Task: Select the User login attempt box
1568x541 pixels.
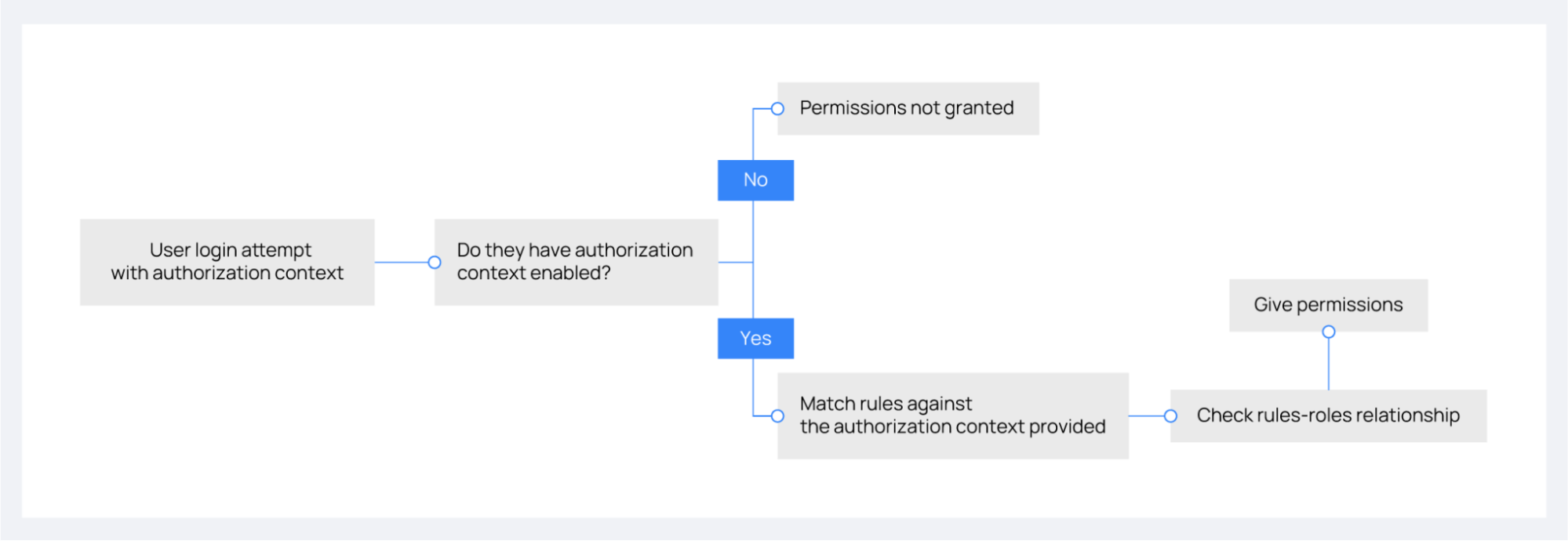Action: click(x=227, y=262)
